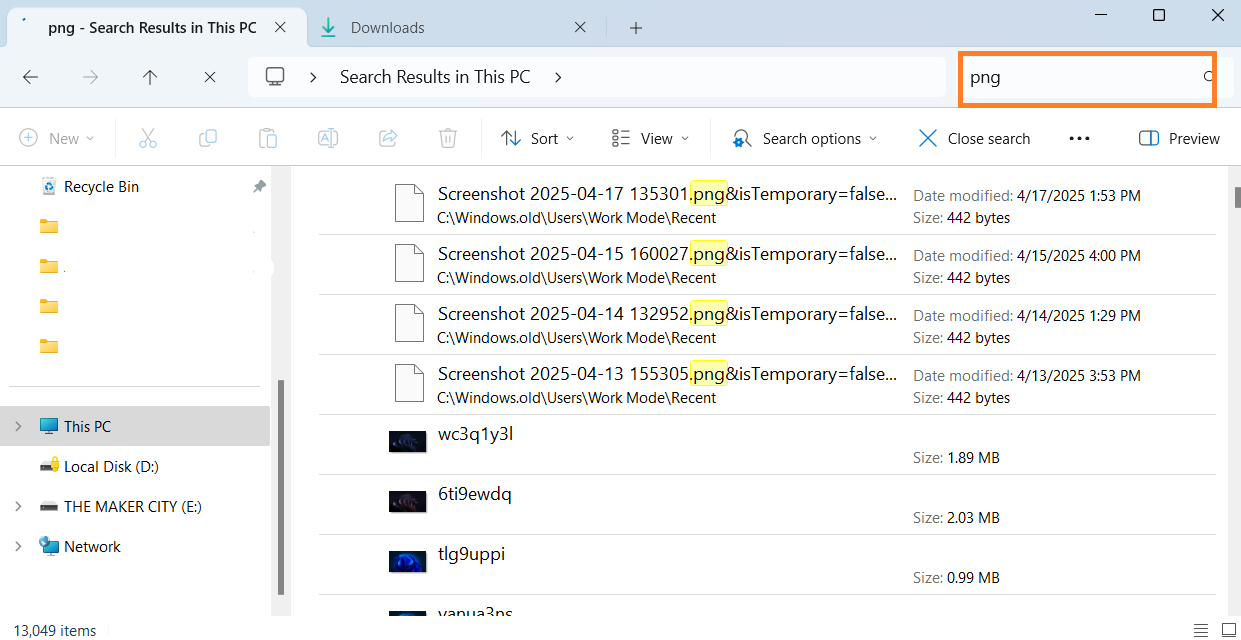This screenshot has width=1241, height=640.
Task: Click the Cut scissors icon
Action: 148,138
